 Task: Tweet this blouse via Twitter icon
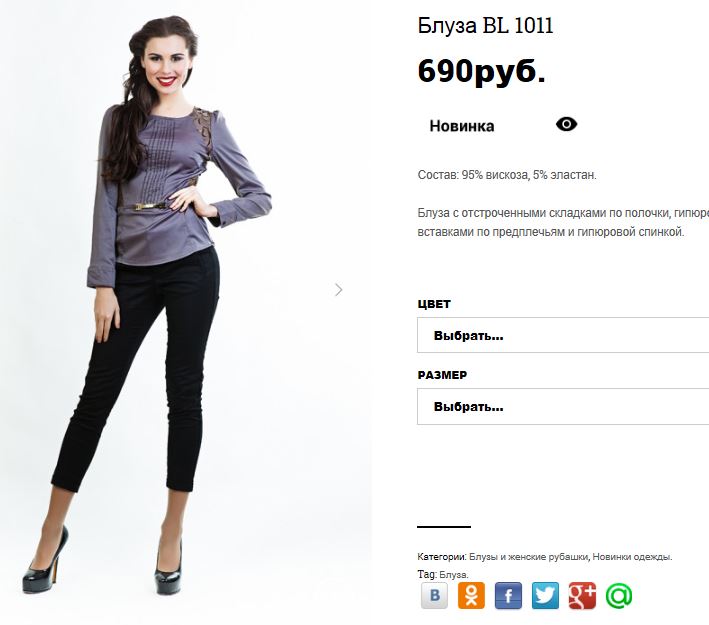click(x=545, y=596)
